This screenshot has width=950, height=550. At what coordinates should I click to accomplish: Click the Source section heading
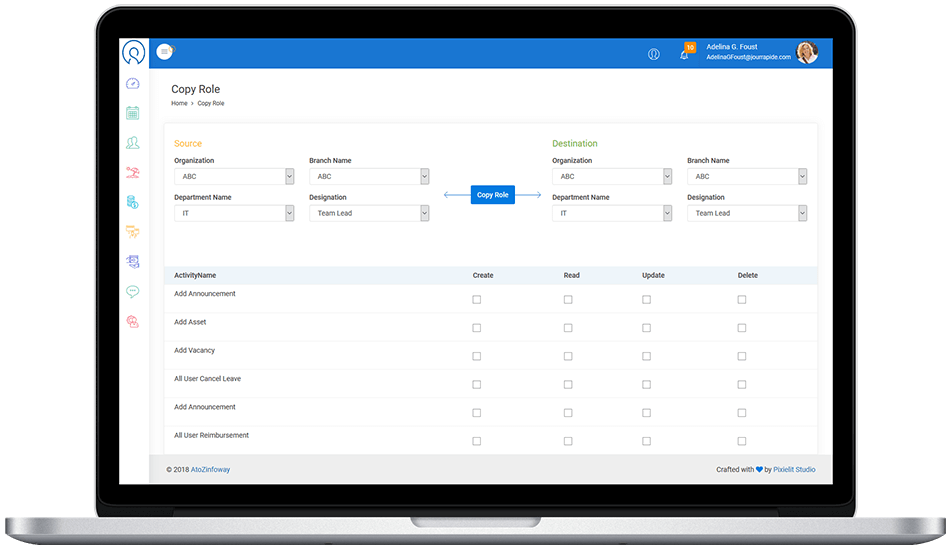click(x=188, y=144)
